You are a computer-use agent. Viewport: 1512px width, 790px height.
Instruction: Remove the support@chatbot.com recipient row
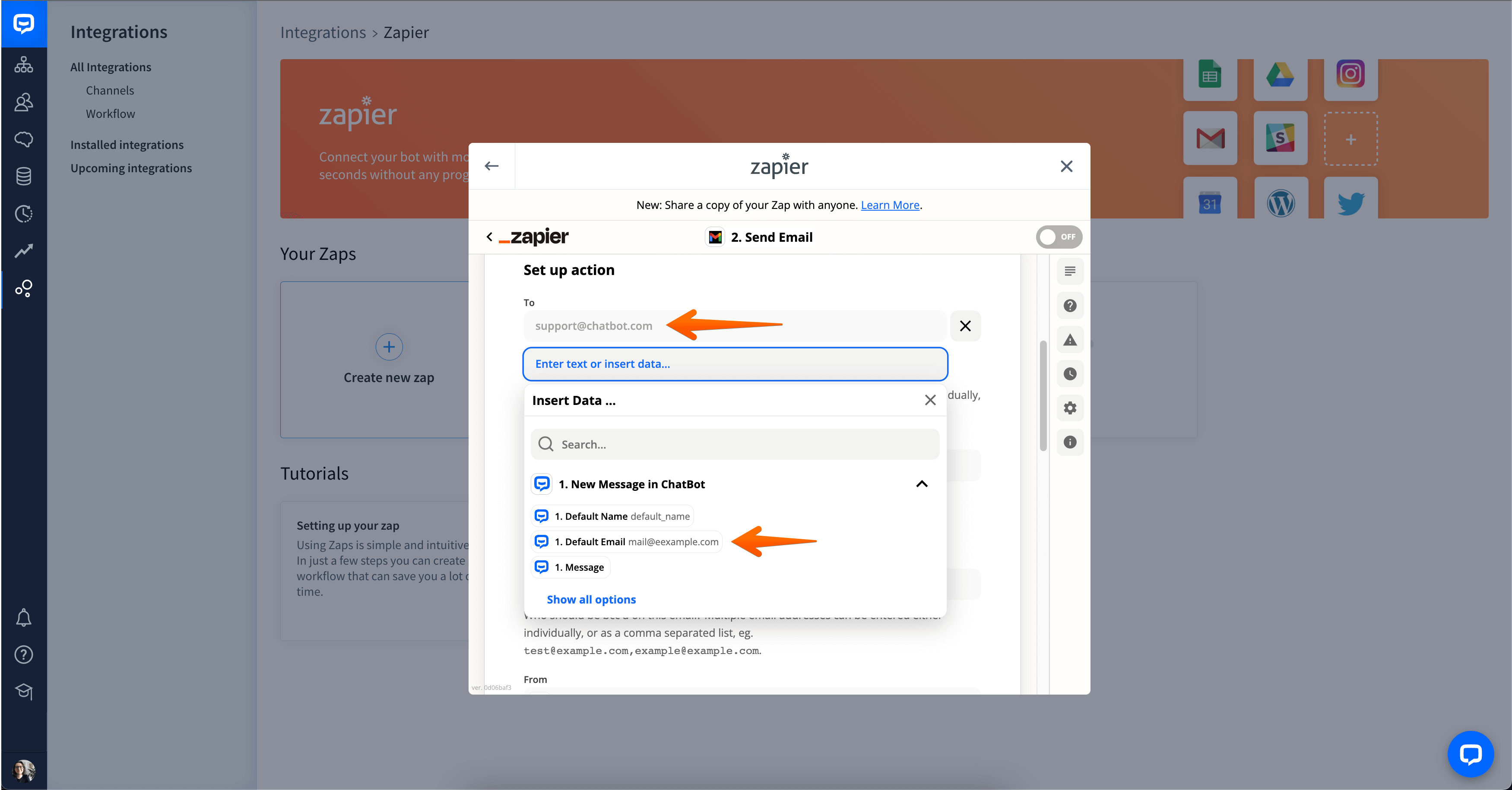tap(965, 326)
